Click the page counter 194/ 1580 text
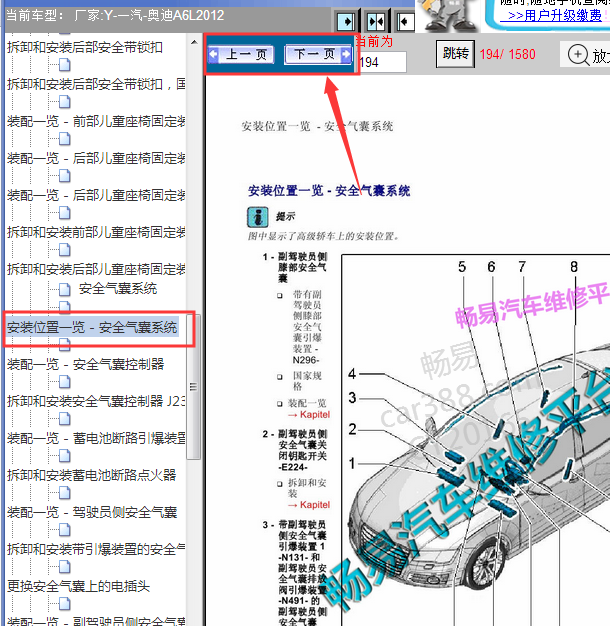This screenshot has width=610, height=626. coord(507,54)
